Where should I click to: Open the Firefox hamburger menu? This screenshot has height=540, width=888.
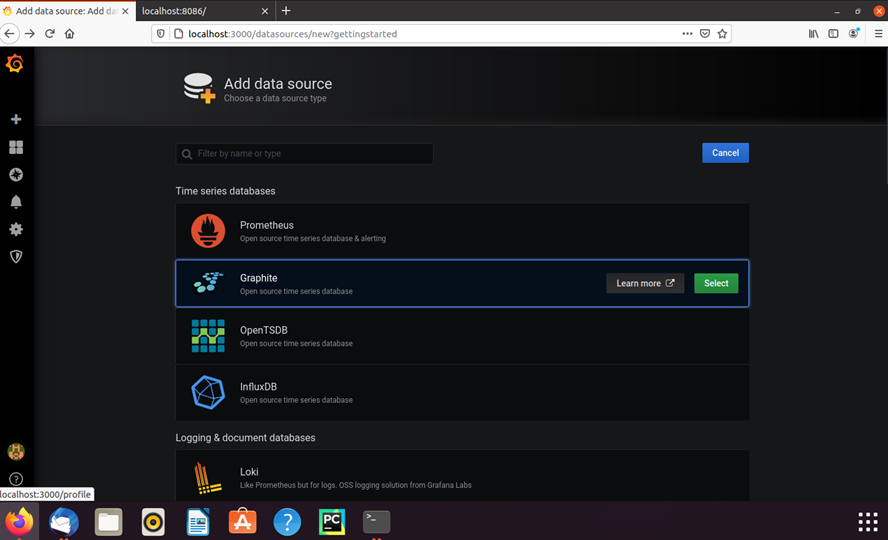(x=878, y=33)
